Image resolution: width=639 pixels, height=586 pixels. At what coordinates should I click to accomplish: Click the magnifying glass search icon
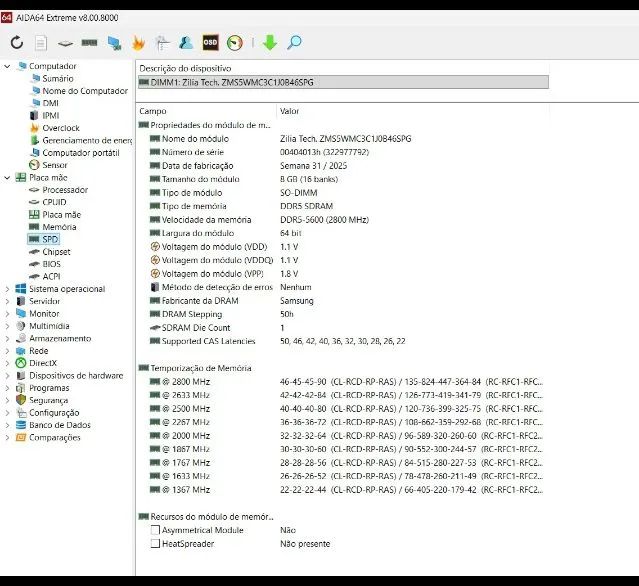point(294,42)
